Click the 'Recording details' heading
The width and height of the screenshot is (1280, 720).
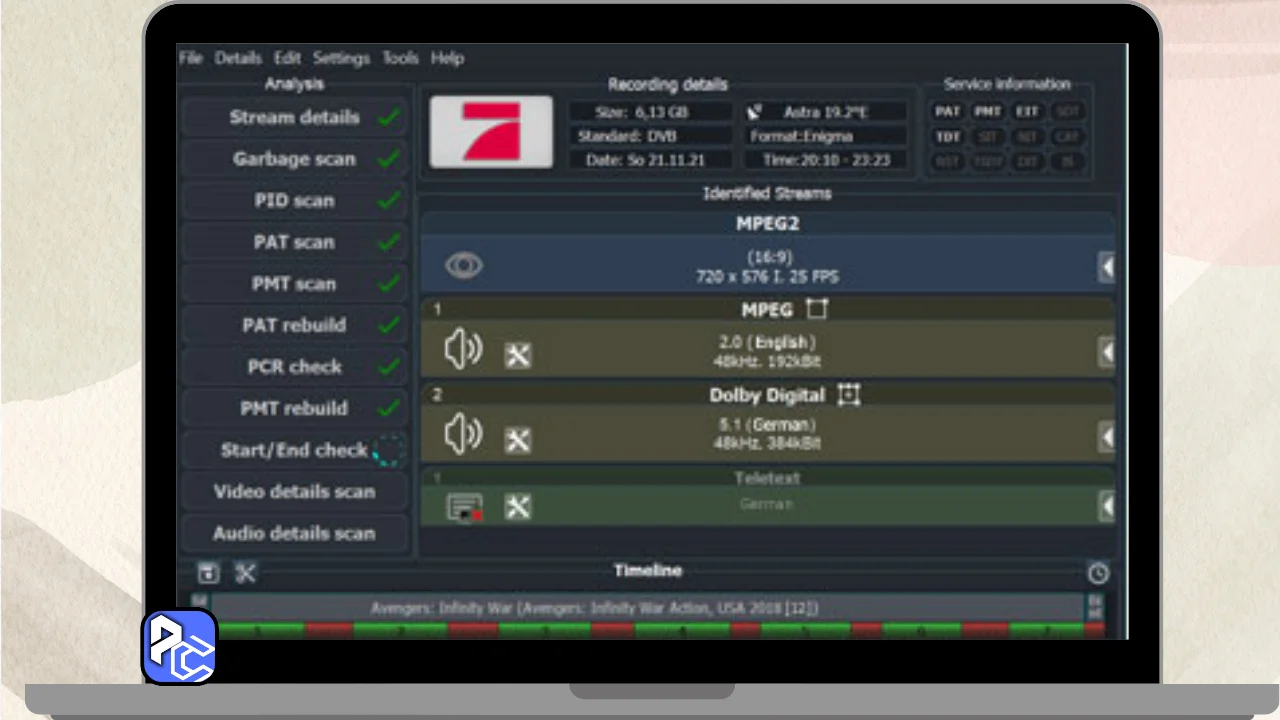pyautogui.click(x=668, y=85)
